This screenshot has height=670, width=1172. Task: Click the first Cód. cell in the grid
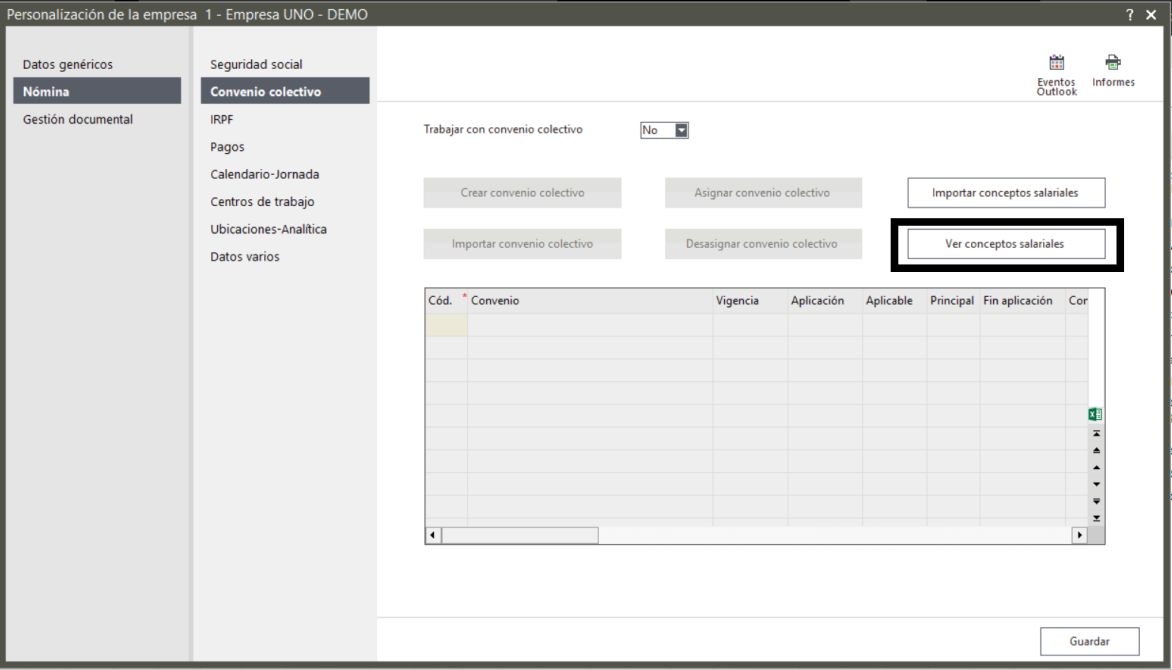[446, 325]
